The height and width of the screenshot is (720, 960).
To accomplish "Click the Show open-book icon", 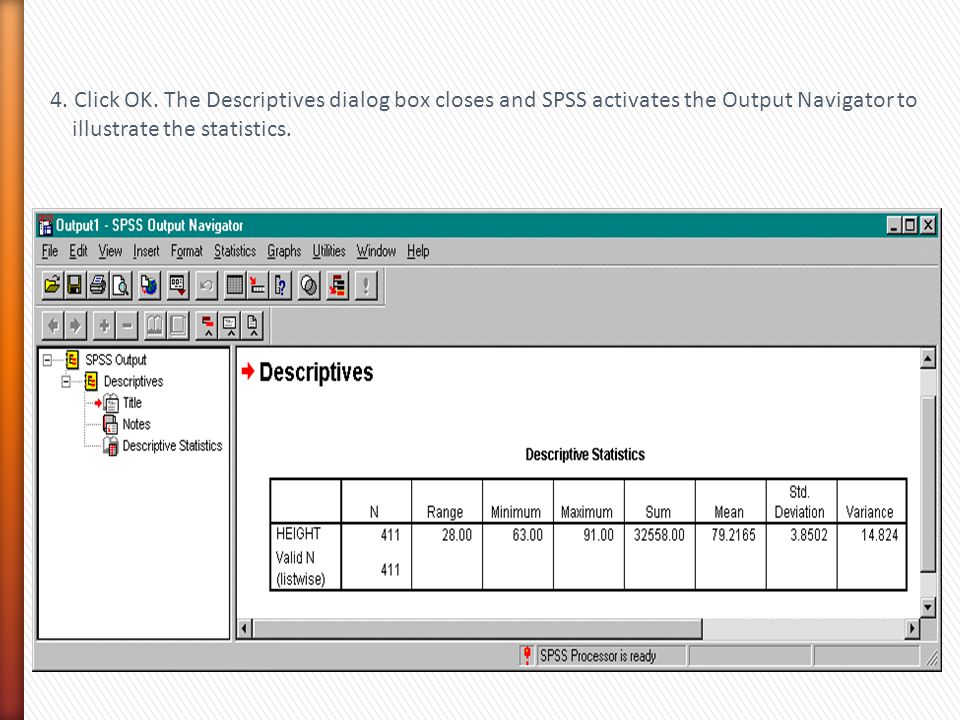I will point(155,325).
